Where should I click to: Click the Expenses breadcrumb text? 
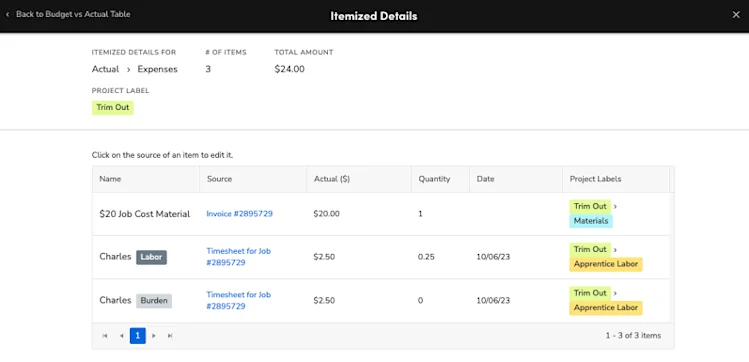(x=158, y=69)
